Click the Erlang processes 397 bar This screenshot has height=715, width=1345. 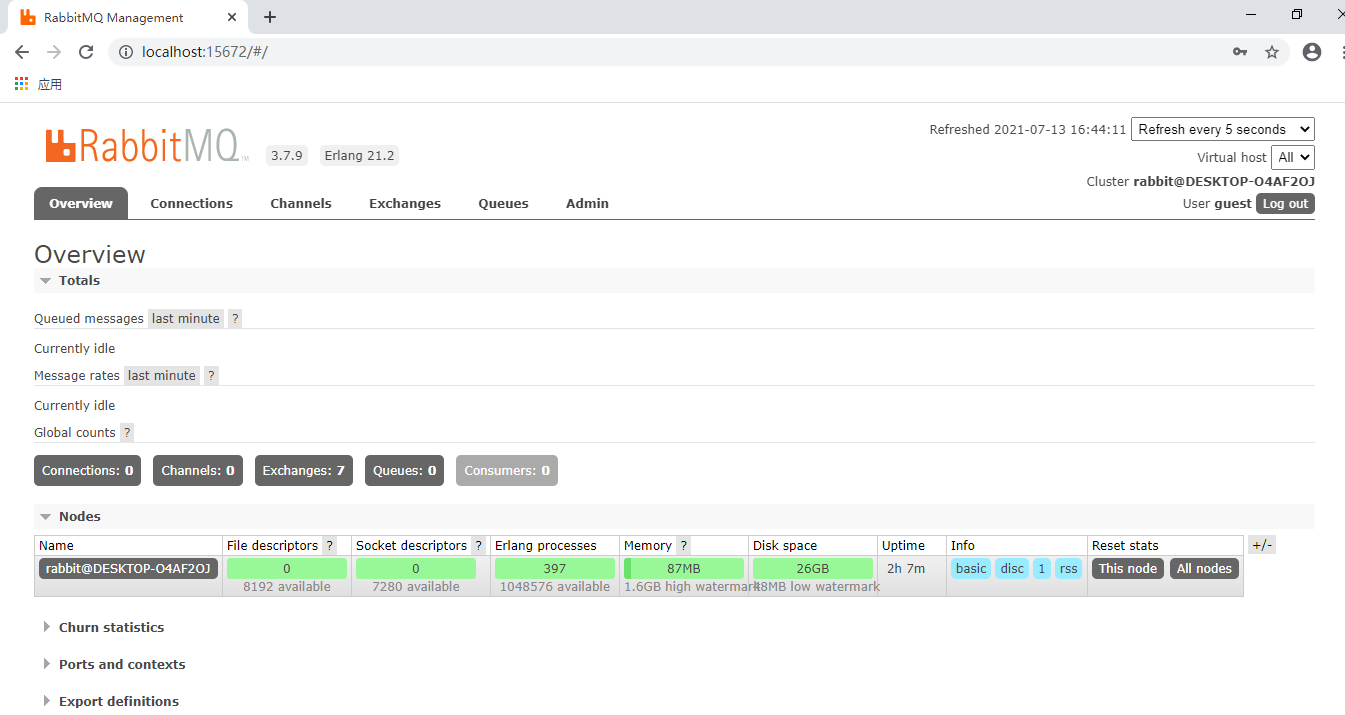point(555,568)
